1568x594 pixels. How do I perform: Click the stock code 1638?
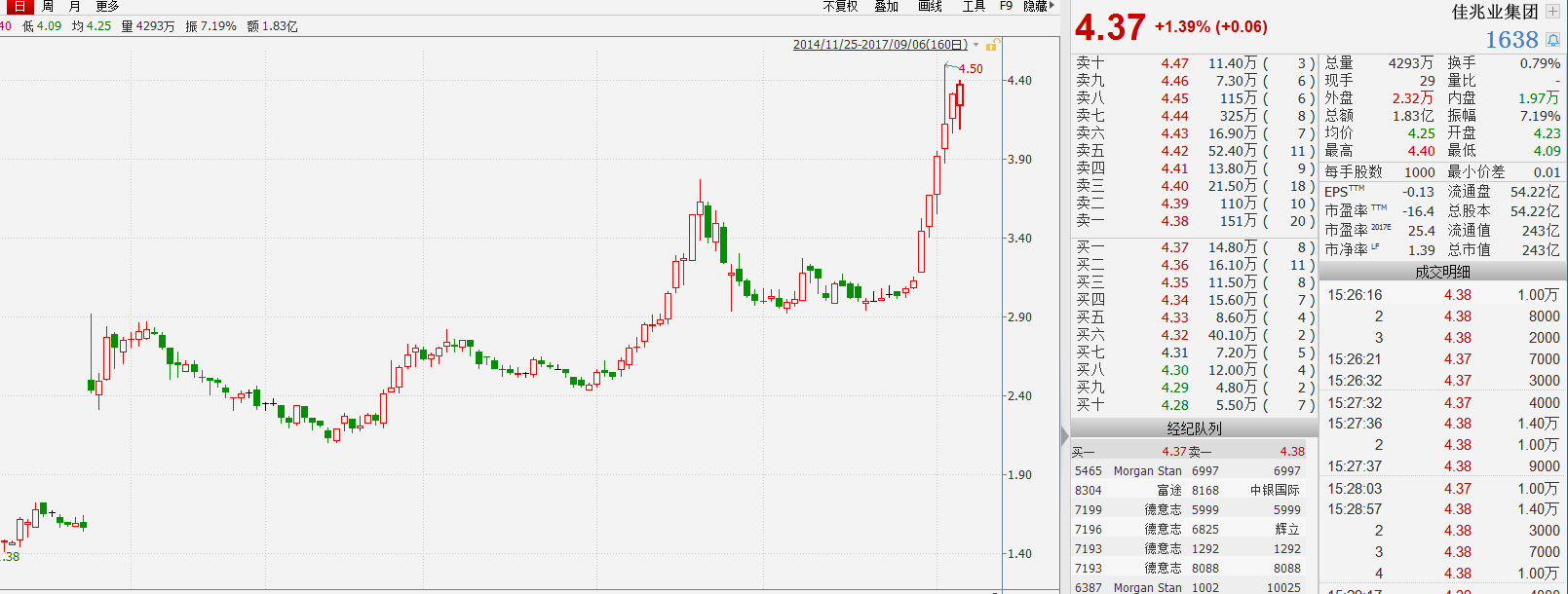pyautogui.click(x=1511, y=40)
